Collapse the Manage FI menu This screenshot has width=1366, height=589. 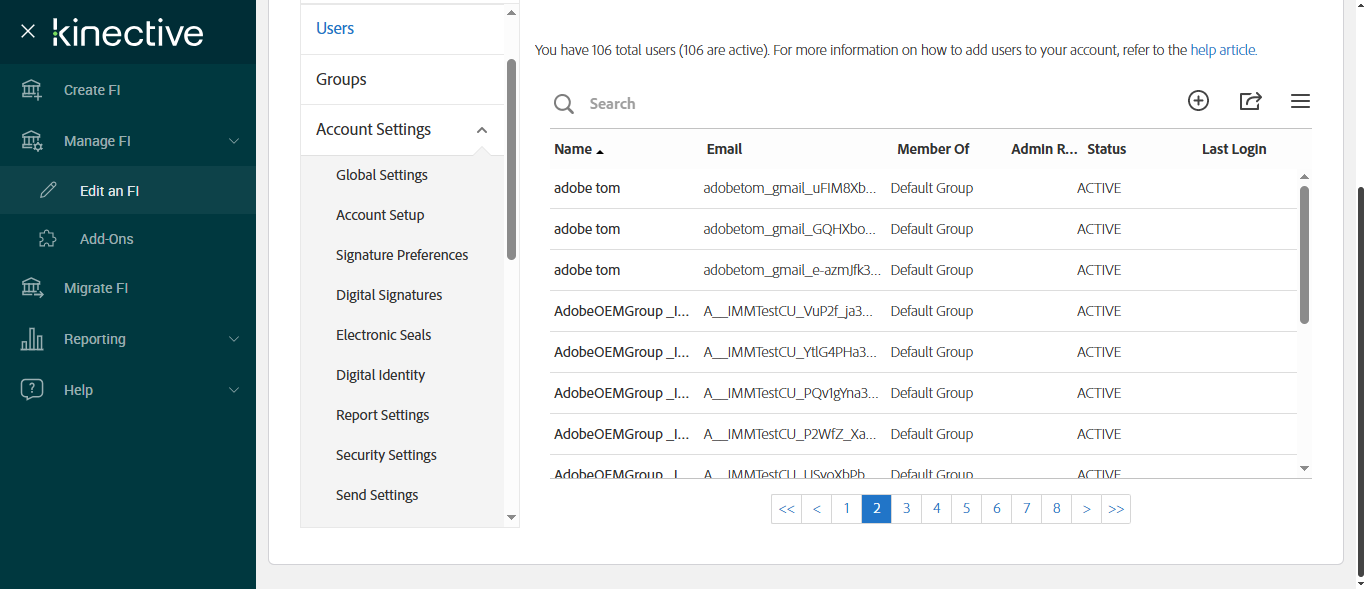[234, 141]
